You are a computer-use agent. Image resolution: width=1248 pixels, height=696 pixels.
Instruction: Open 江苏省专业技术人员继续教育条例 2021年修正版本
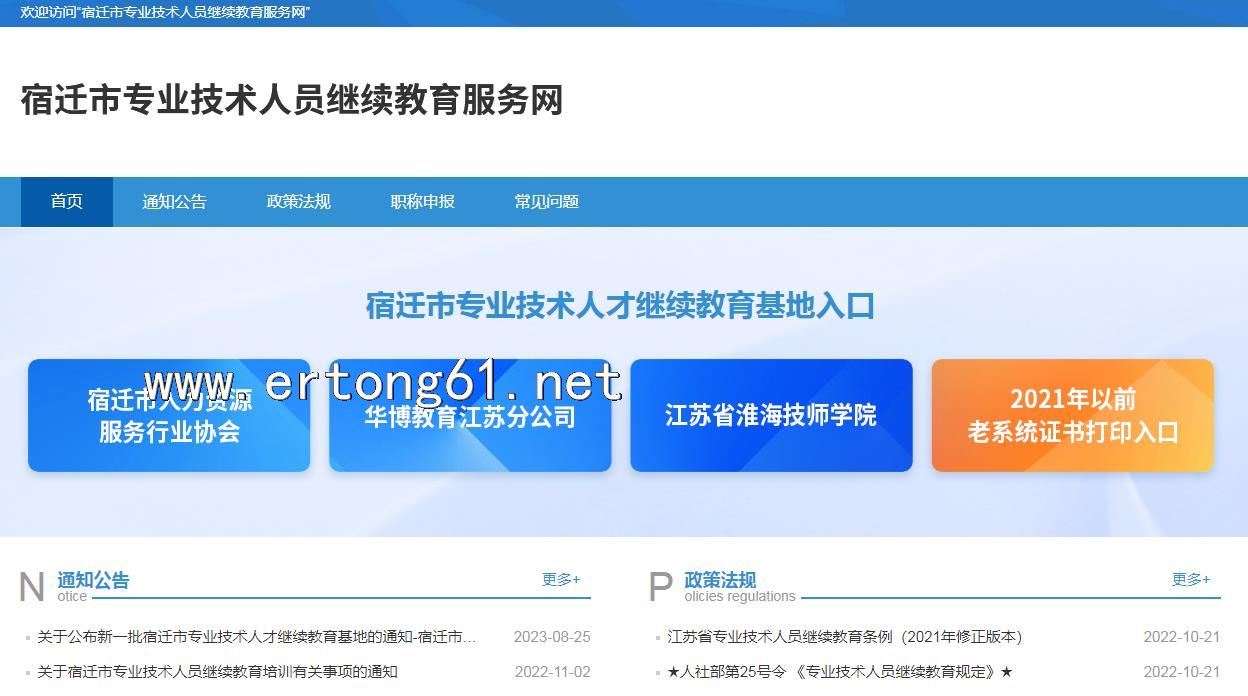click(844, 637)
